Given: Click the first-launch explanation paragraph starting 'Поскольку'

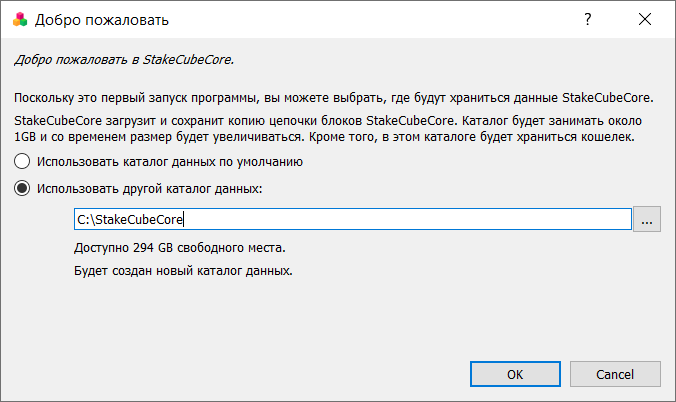Looking at the screenshot, I should pos(334,98).
